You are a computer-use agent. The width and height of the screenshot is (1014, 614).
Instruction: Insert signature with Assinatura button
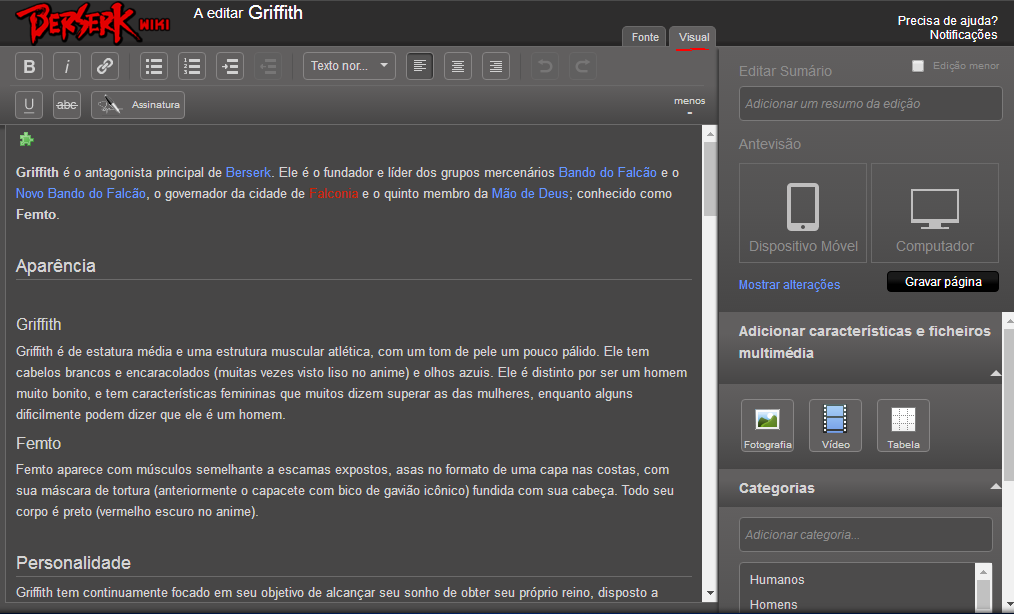pos(138,105)
